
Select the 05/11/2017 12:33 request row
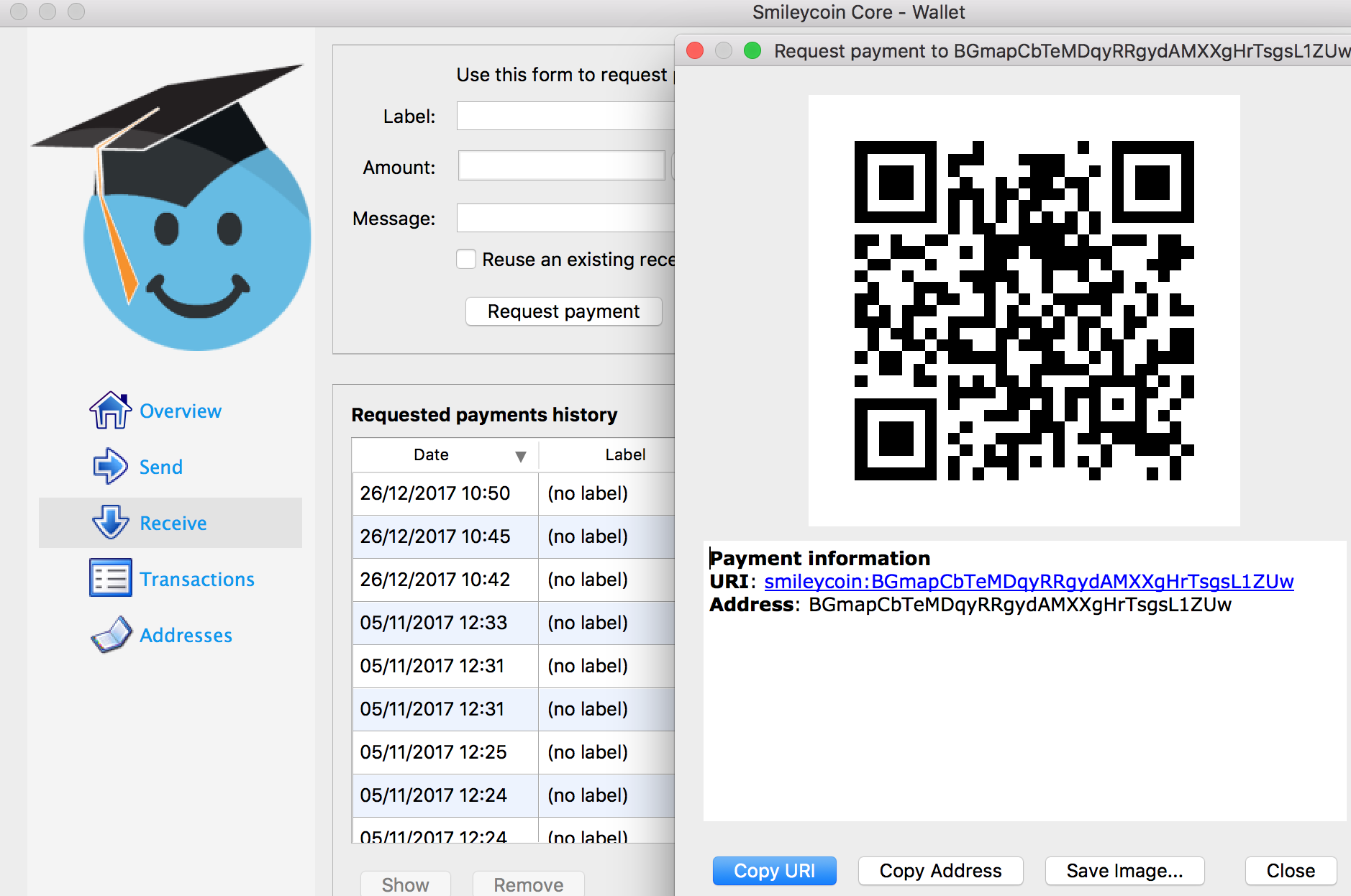[514, 623]
